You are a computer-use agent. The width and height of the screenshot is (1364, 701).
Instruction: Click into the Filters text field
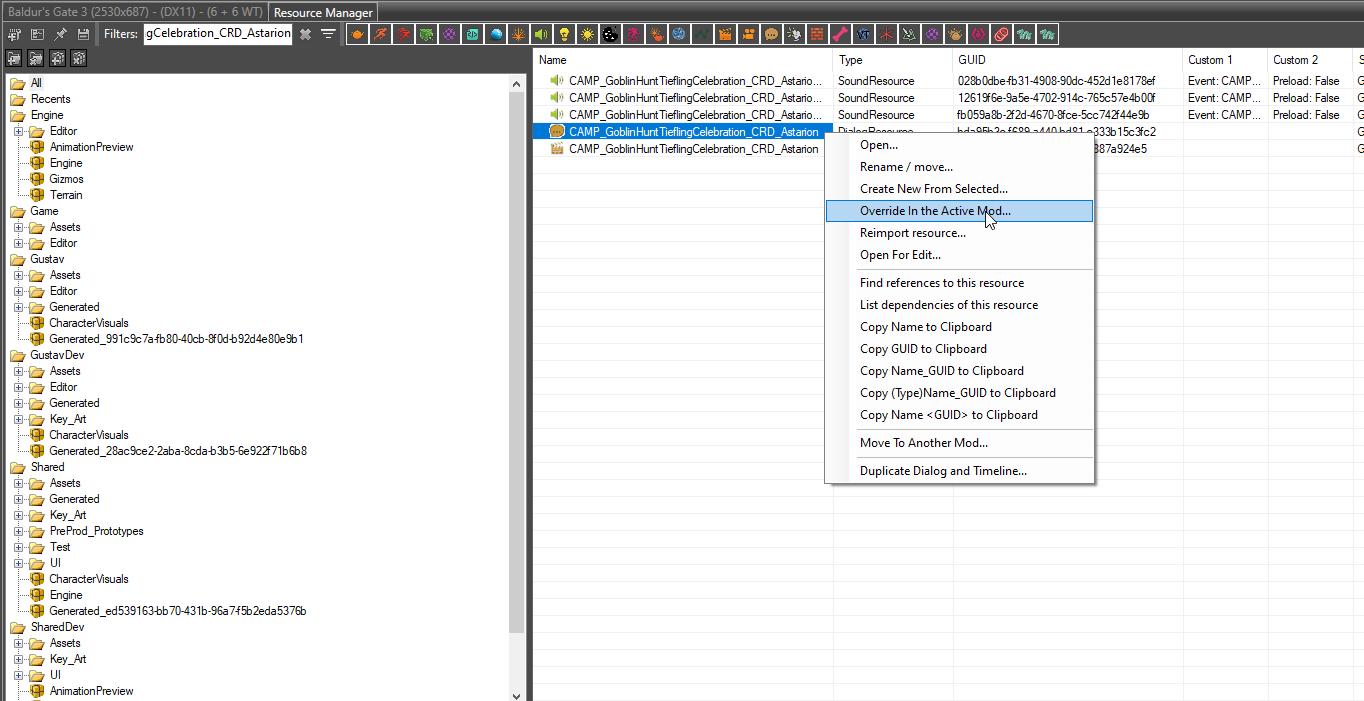[218, 34]
